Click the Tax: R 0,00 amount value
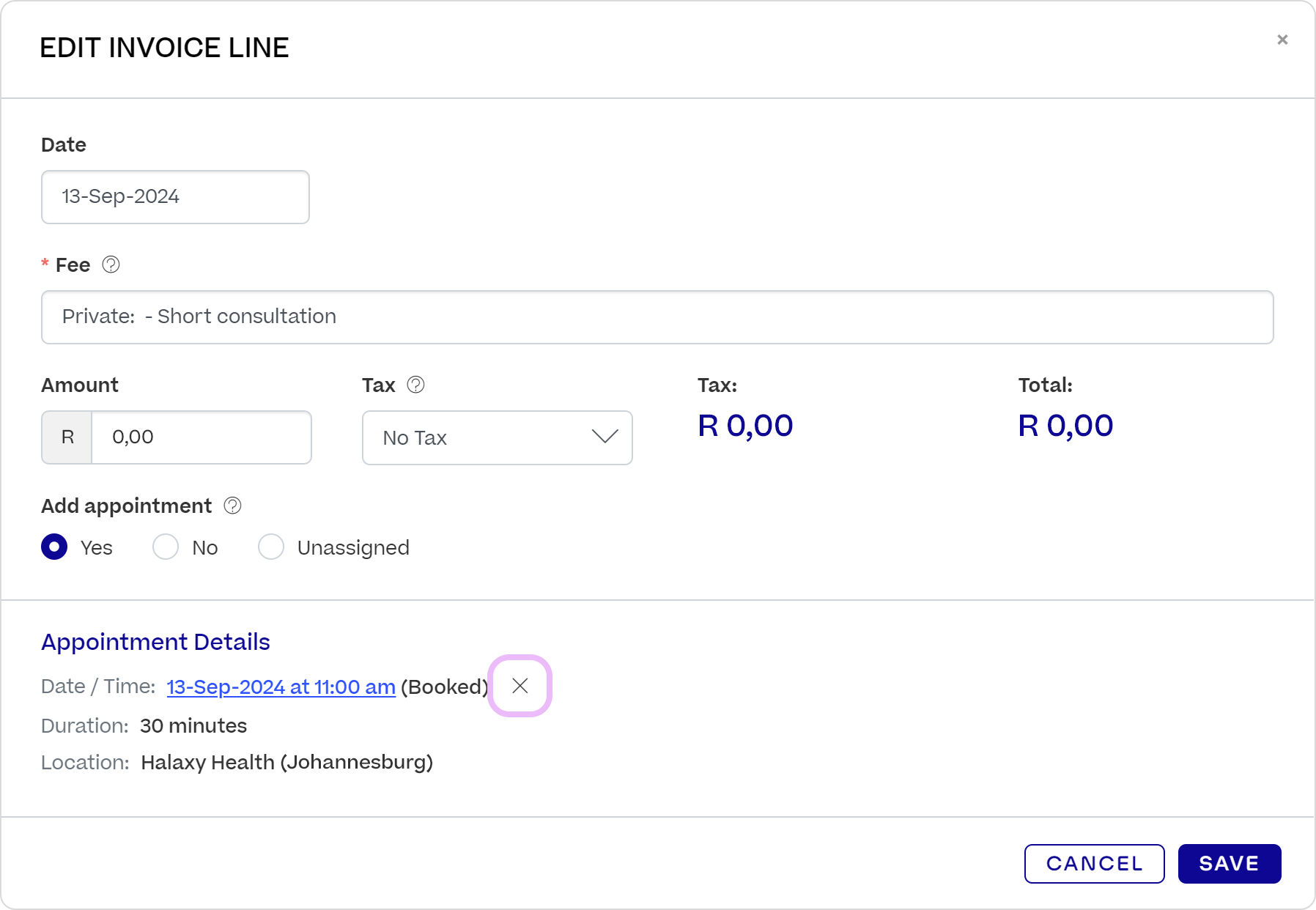The height and width of the screenshot is (910, 1316). click(x=745, y=426)
